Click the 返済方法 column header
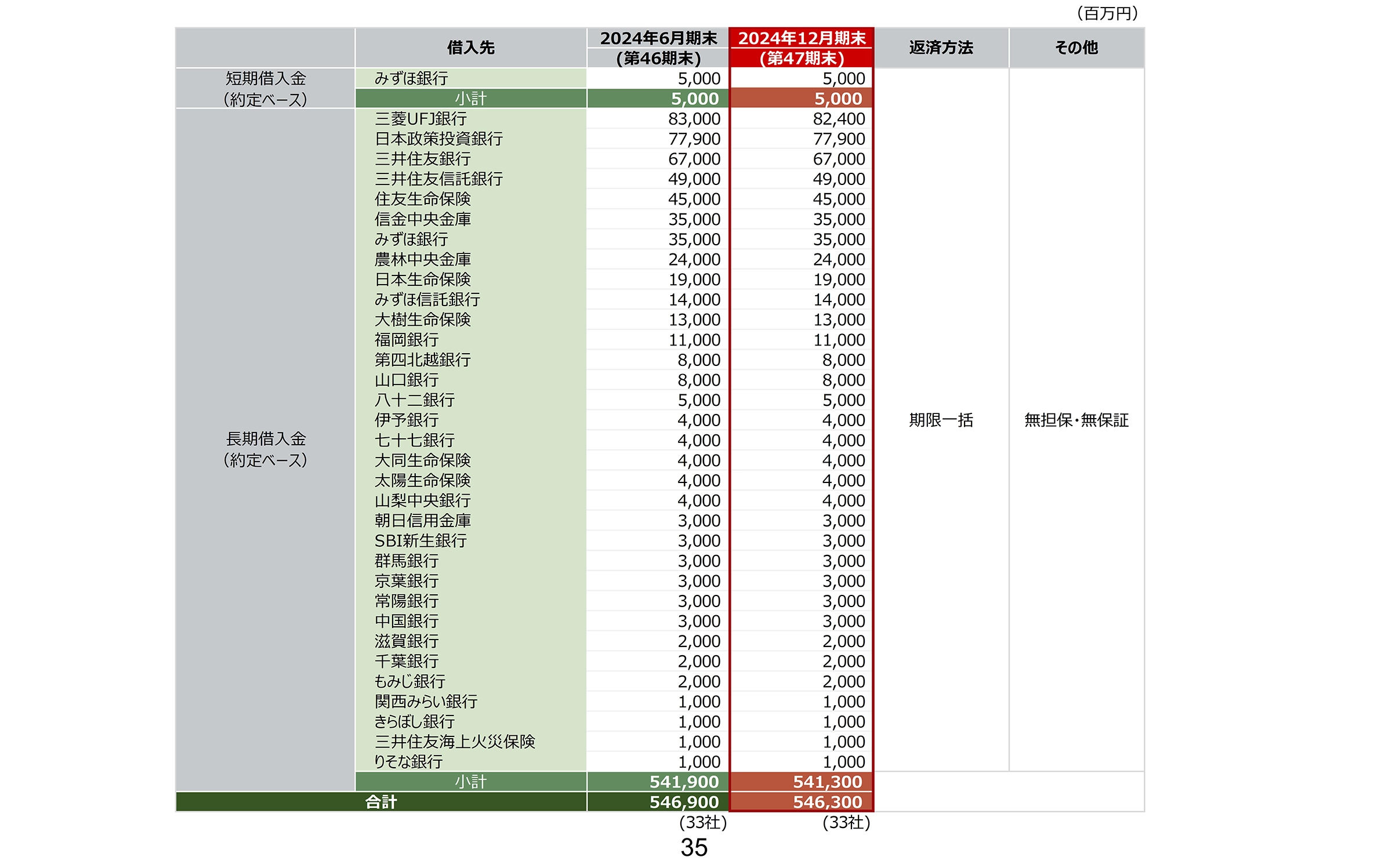Screen dimensions: 1392x868 [941, 48]
